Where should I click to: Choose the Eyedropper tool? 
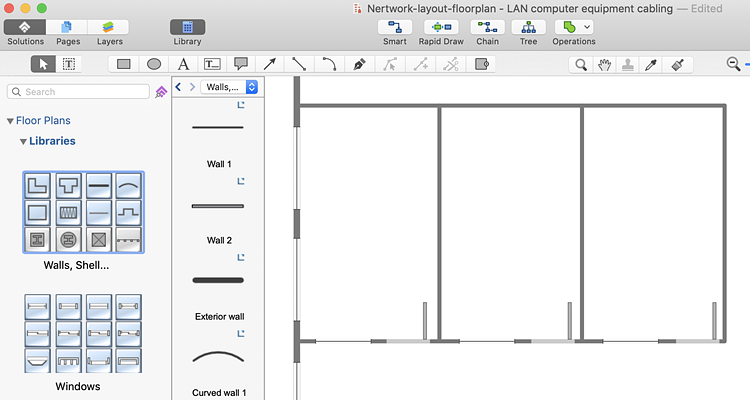652,64
